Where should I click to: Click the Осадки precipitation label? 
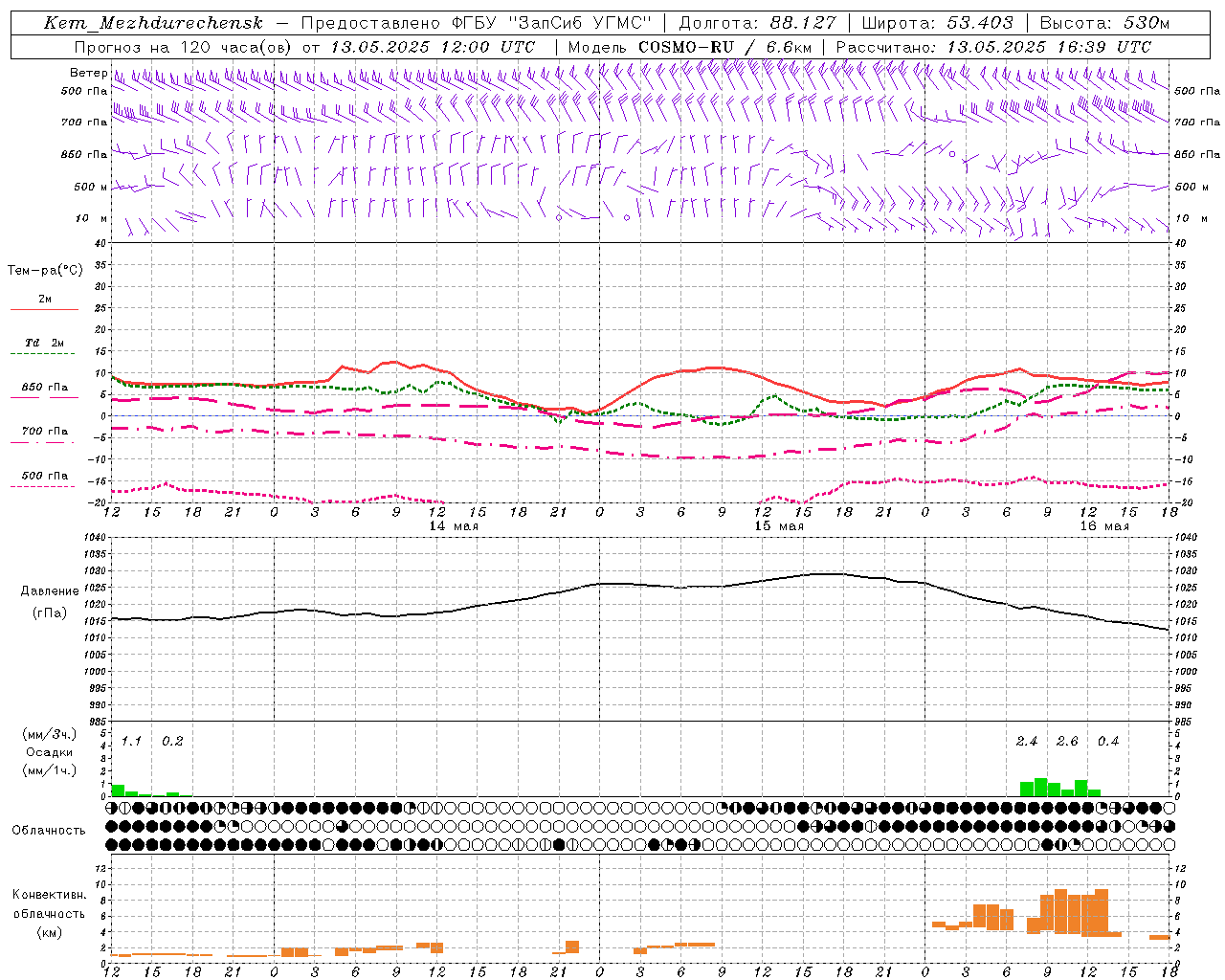pyautogui.click(x=50, y=752)
